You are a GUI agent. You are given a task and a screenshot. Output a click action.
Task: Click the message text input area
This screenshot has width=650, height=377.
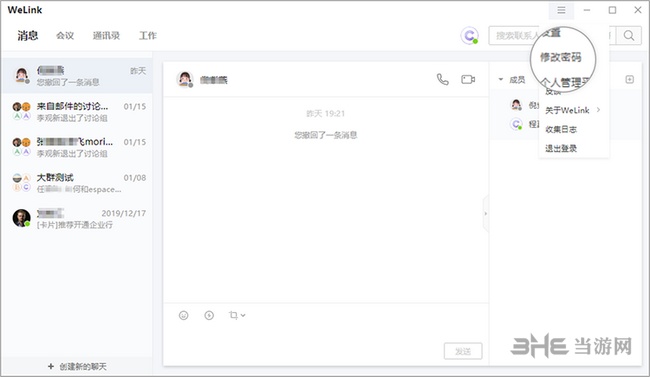pos(326,334)
